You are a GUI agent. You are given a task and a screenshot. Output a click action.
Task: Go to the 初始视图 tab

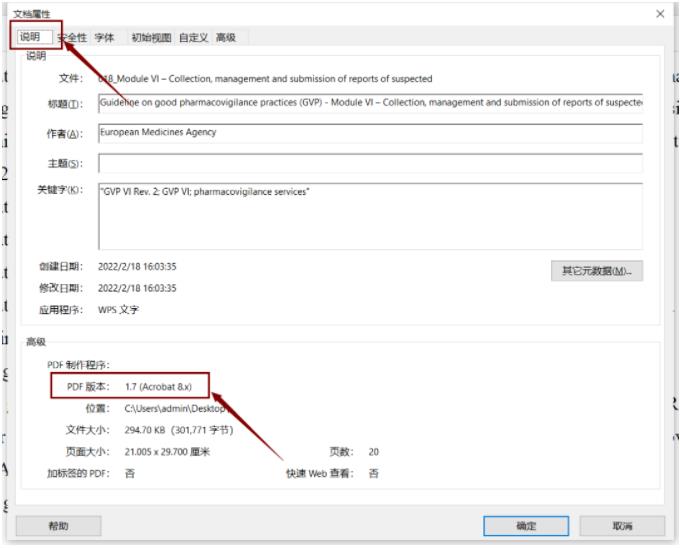tap(149, 38)
